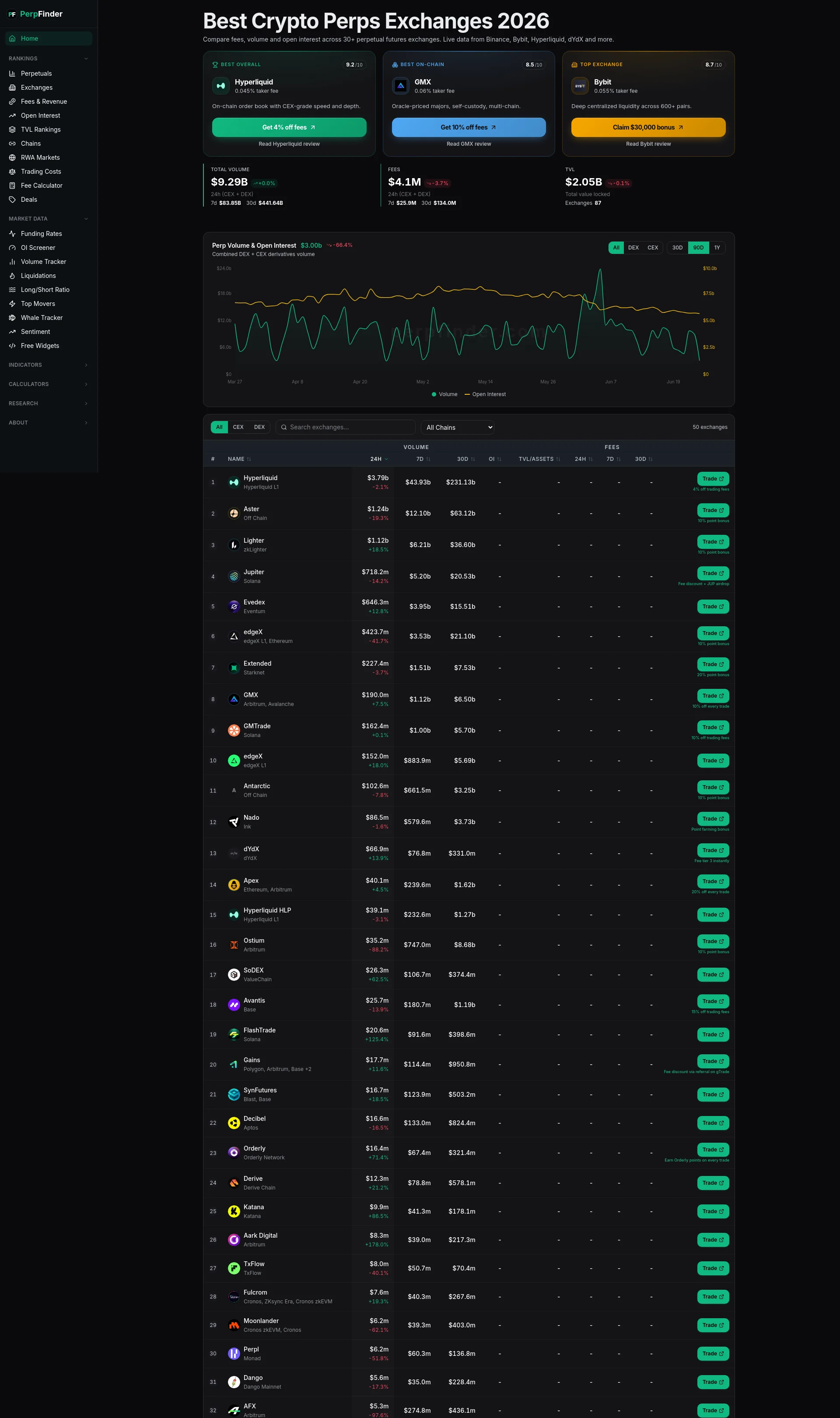Image resolution: width=840 pixels, height=1418 pixels.
Task: Click the Hyperliquid logo in the table row
Action: 234,482
